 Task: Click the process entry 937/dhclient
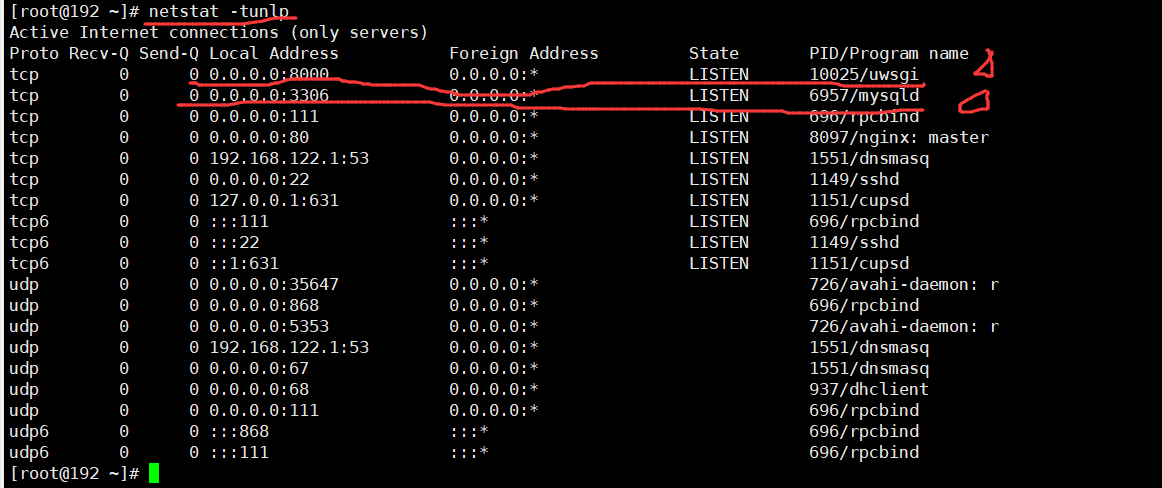(869, 389)
